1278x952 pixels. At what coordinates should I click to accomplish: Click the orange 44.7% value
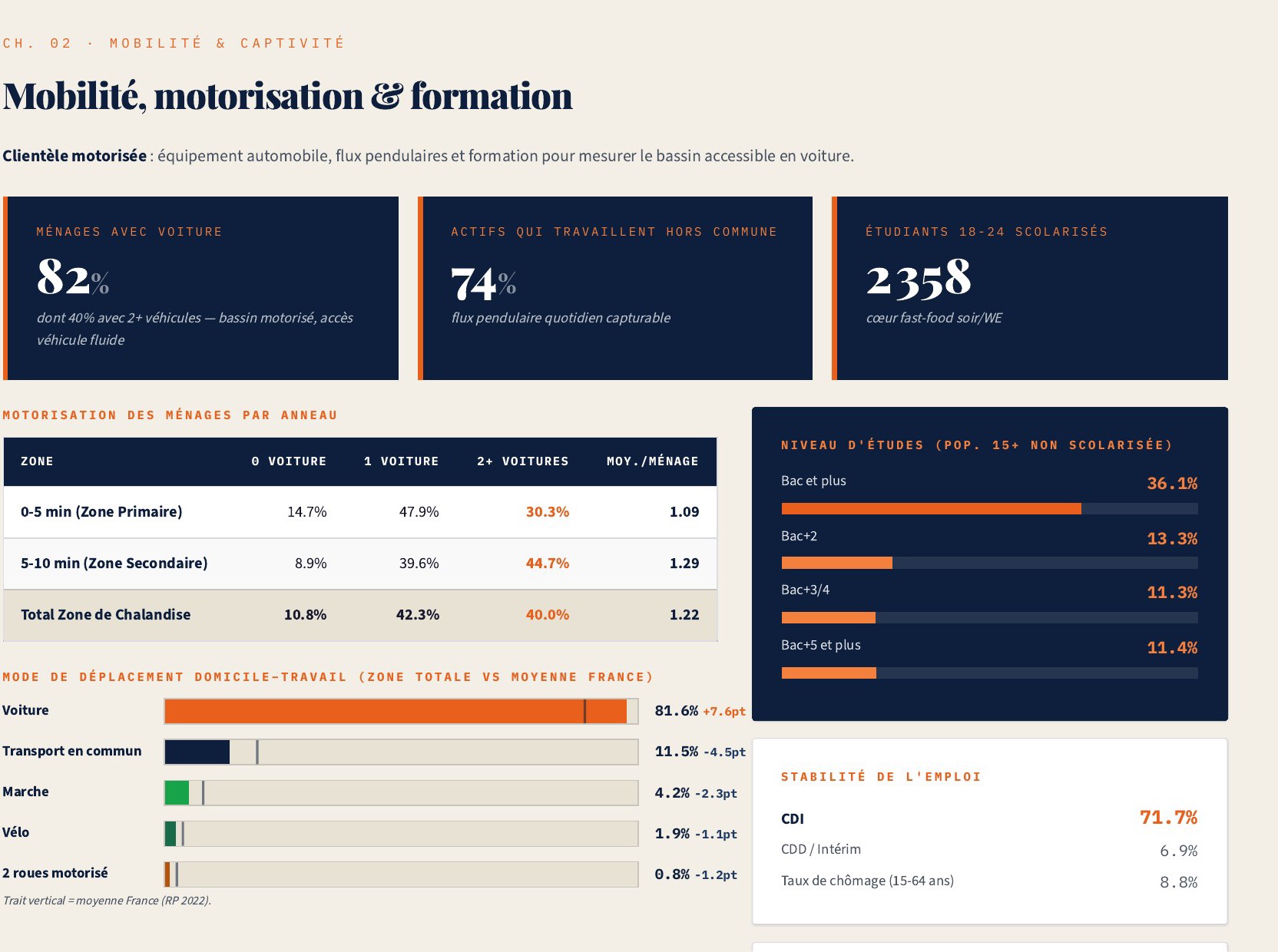(x=548, y=564)
